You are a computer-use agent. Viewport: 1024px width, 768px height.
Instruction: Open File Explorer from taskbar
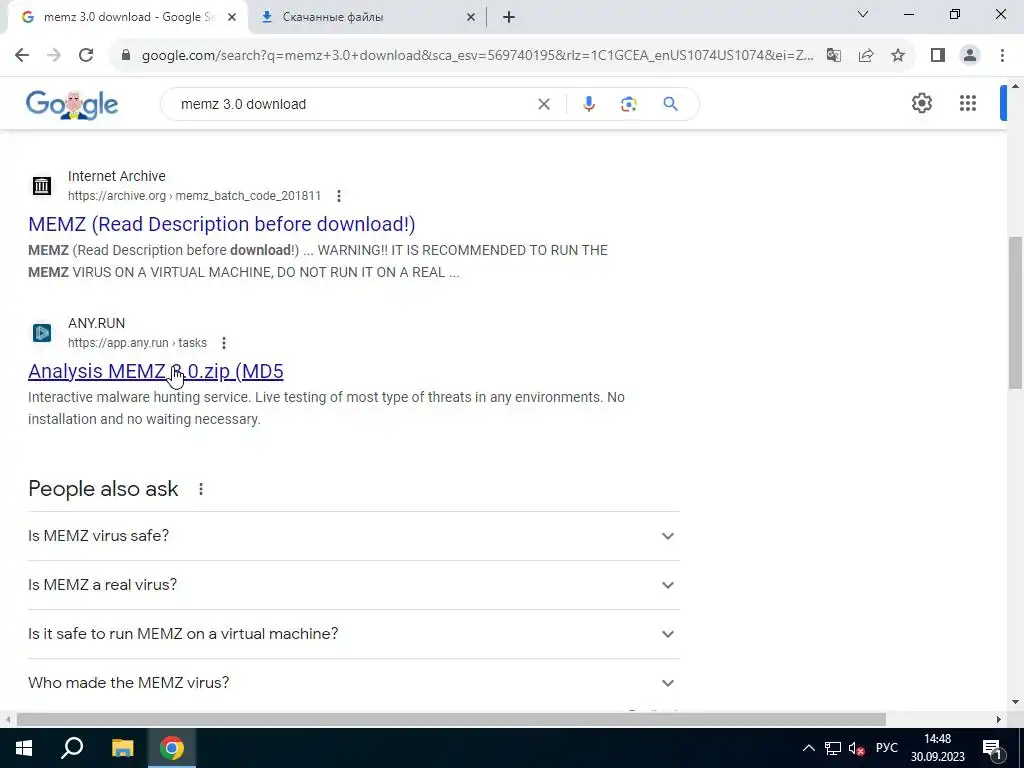[x=122, y=748]
